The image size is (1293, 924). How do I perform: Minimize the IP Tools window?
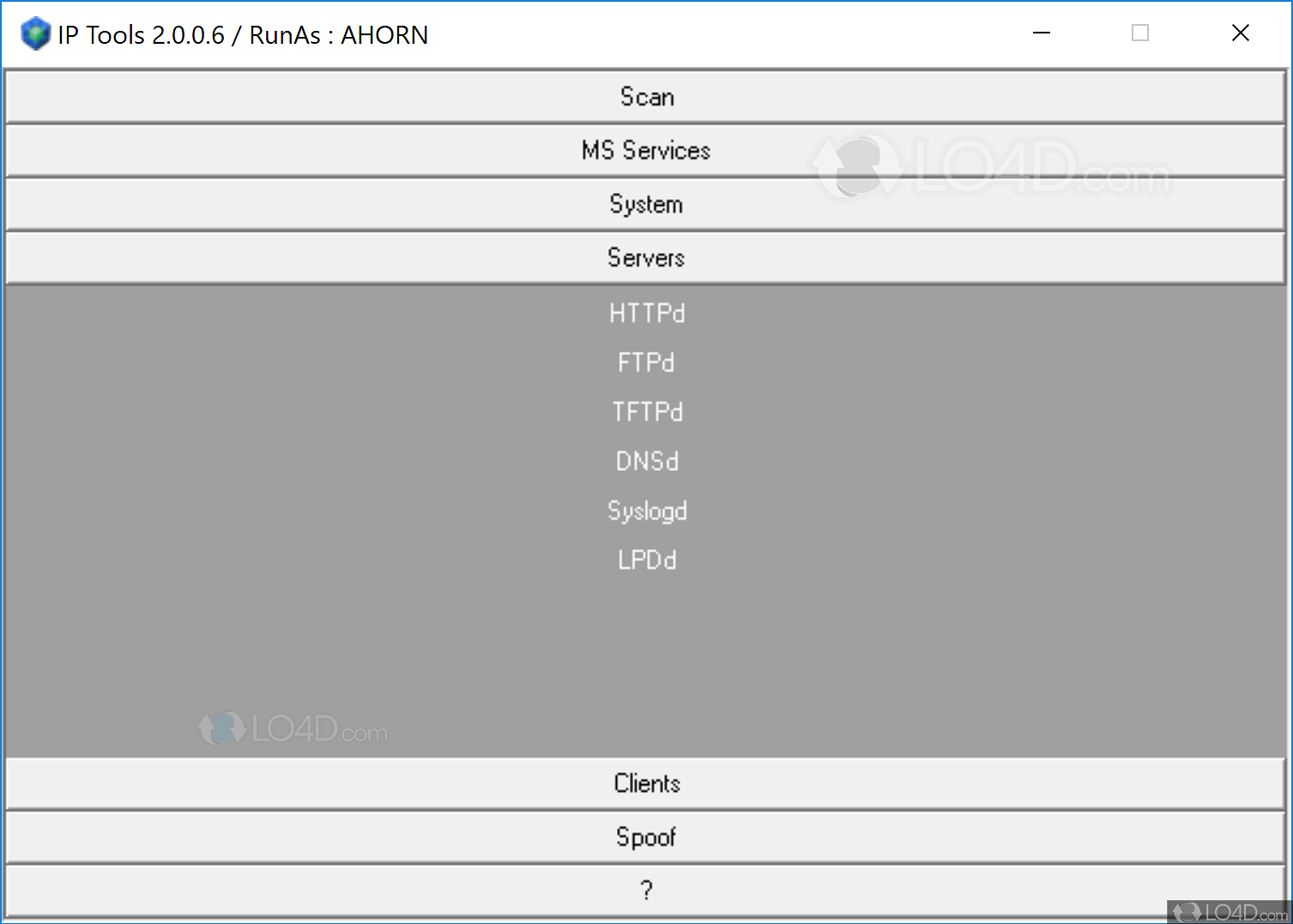(1042, 33)
